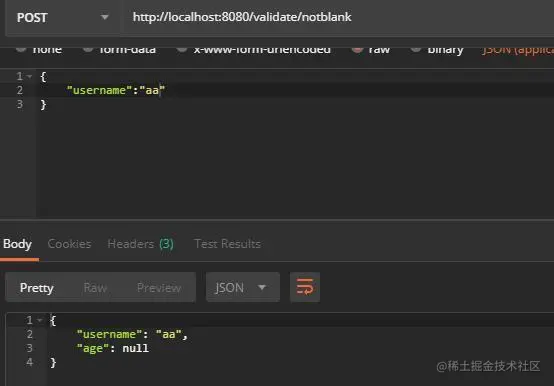Switch to the response Body tab
Image resolution: width=554 pixels, height=386 pixels.
17,244
